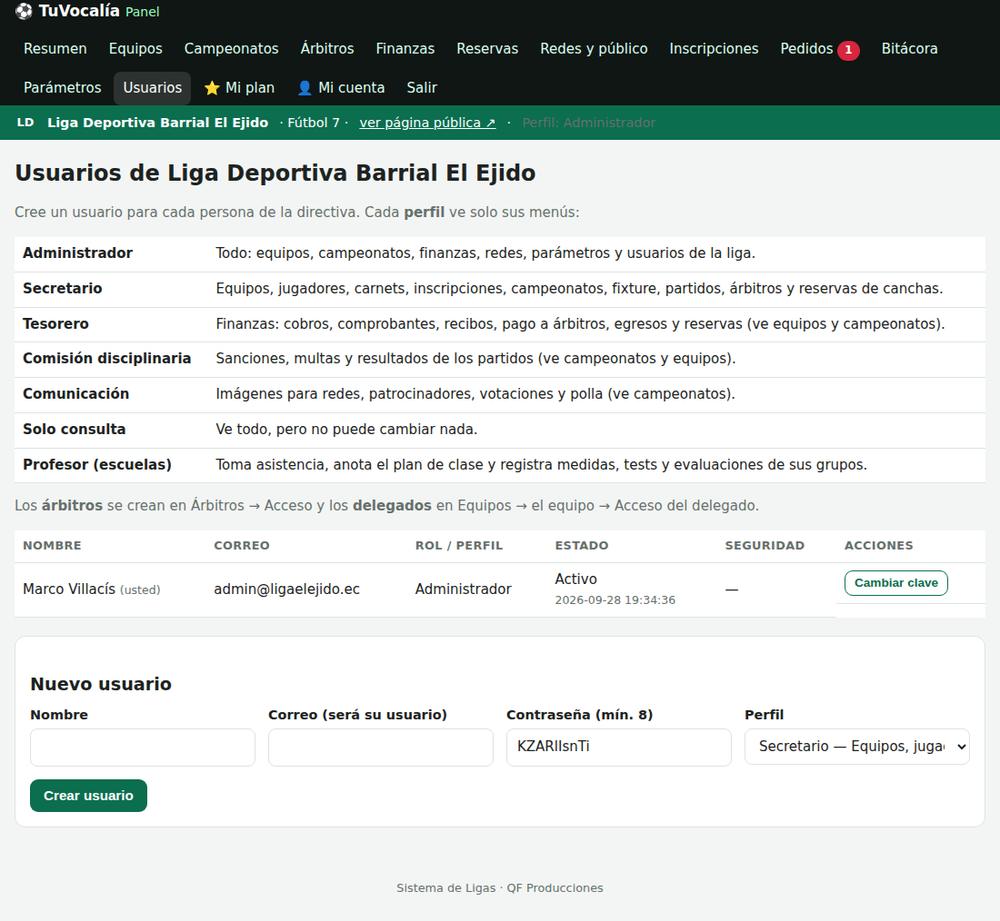
Task: Click the Administrador role cell in users table
Action: pos(463,589)
